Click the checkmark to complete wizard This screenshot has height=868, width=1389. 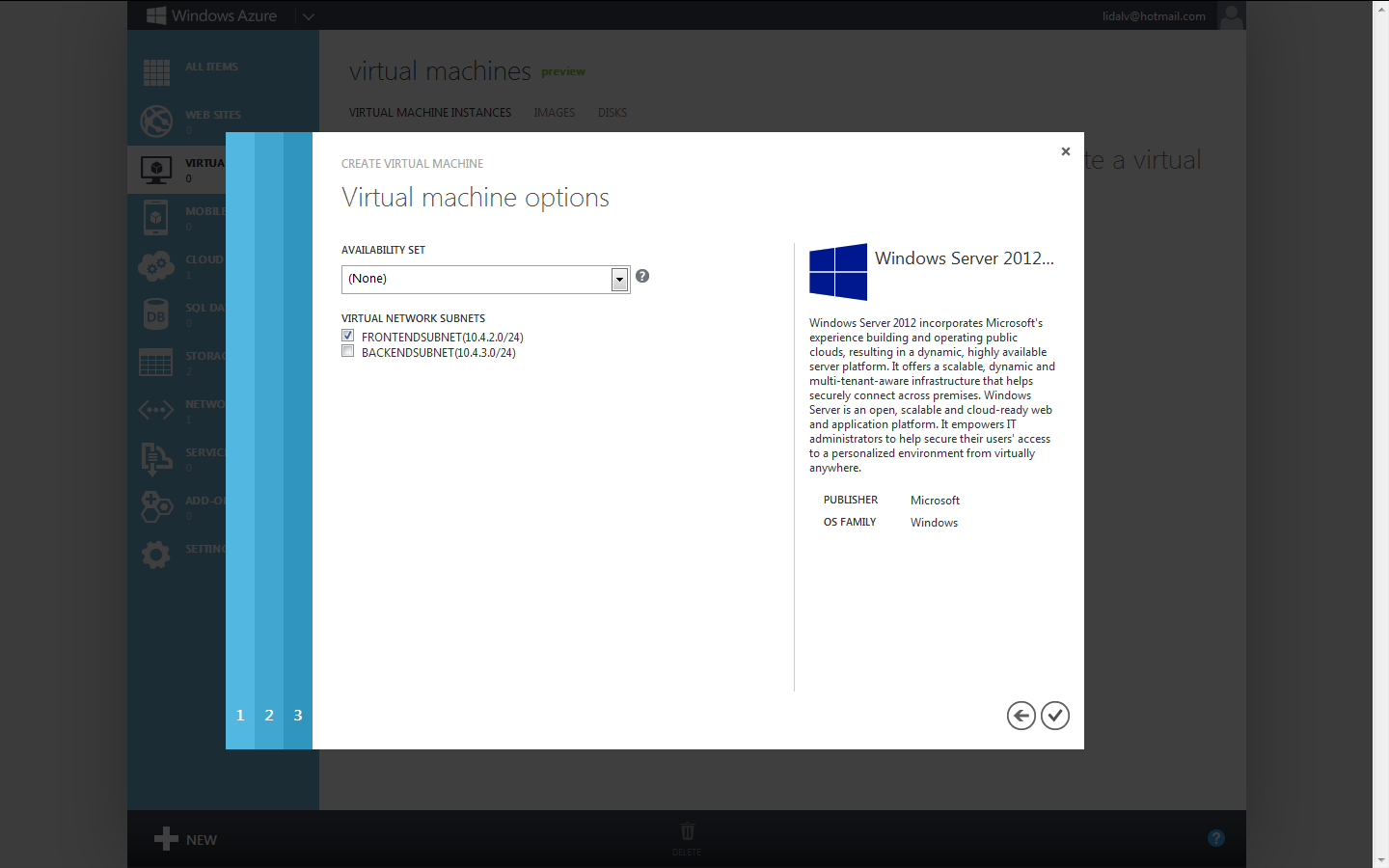1055,716
